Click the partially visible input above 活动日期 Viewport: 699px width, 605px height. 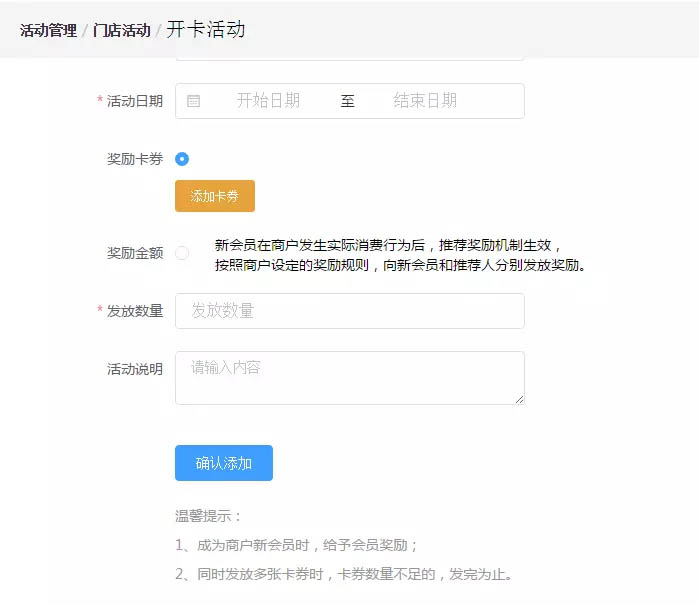(350, 58)
